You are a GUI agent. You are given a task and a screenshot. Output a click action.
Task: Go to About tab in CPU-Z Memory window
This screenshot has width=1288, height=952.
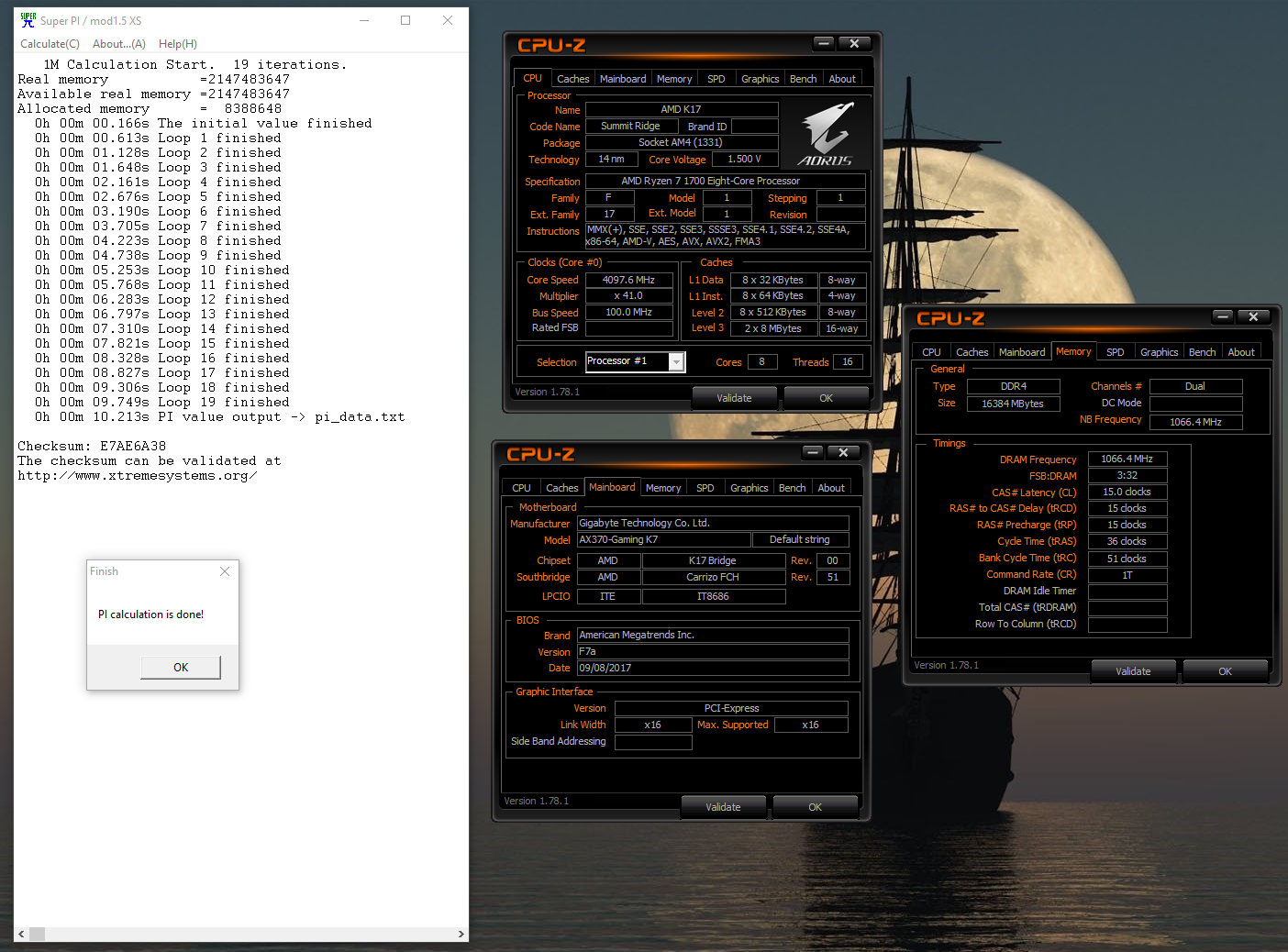(1241, 352)
